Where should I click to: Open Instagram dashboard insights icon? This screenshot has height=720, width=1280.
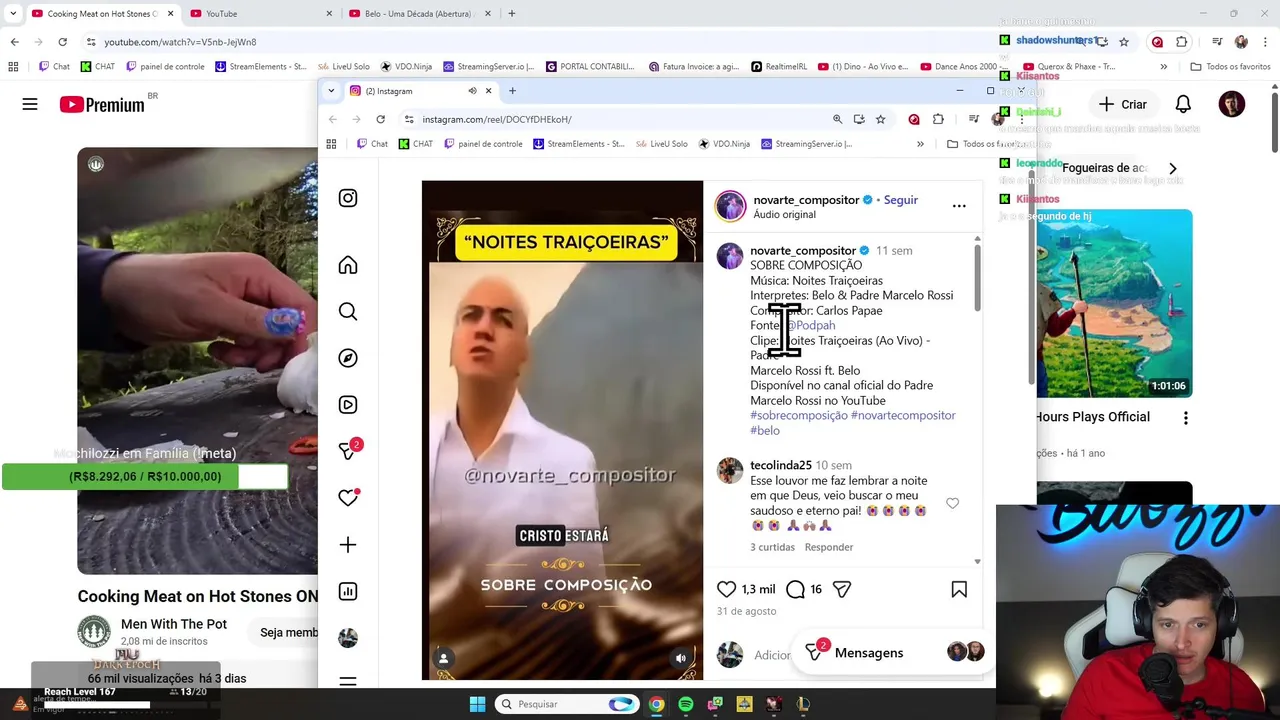click(x=348, y=591)
